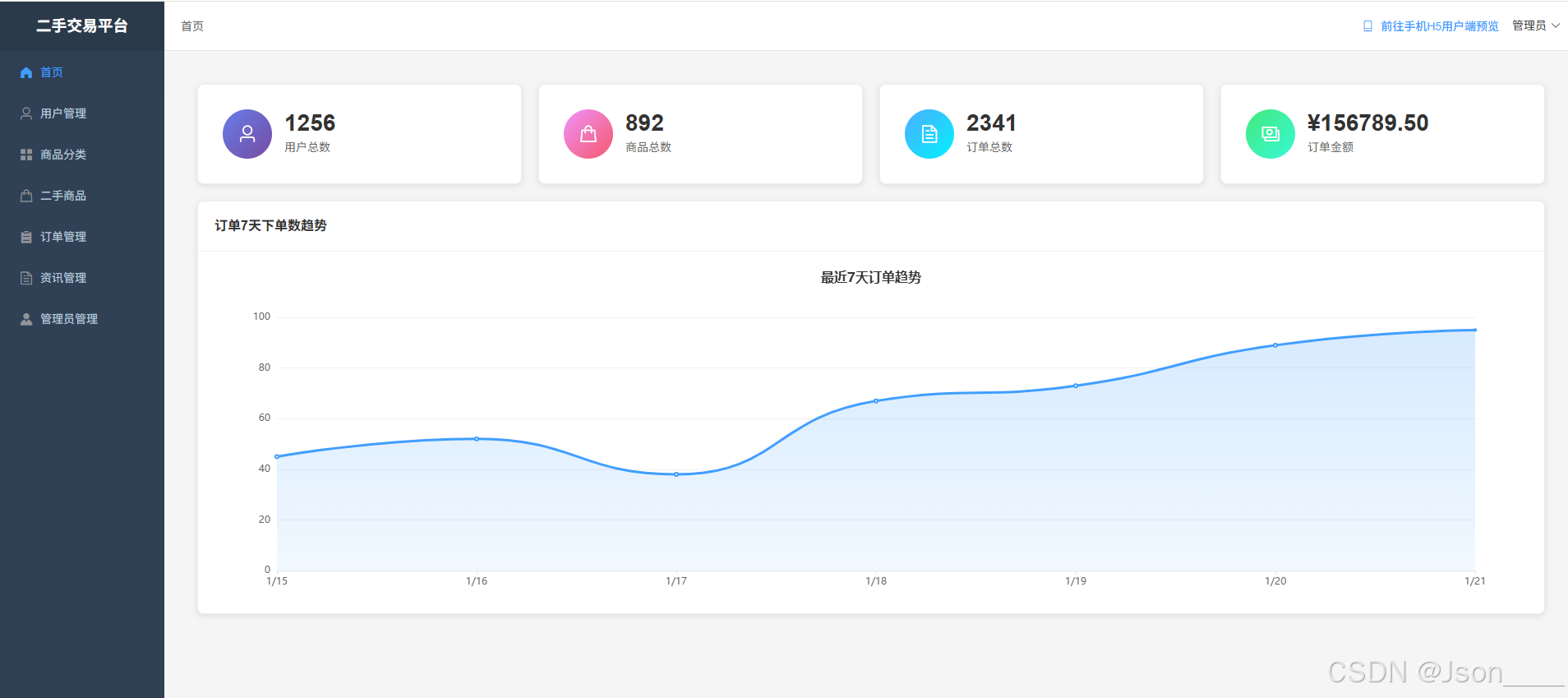
Task: Click the 60 y-axis label
Action: click(x=265, y=418)
